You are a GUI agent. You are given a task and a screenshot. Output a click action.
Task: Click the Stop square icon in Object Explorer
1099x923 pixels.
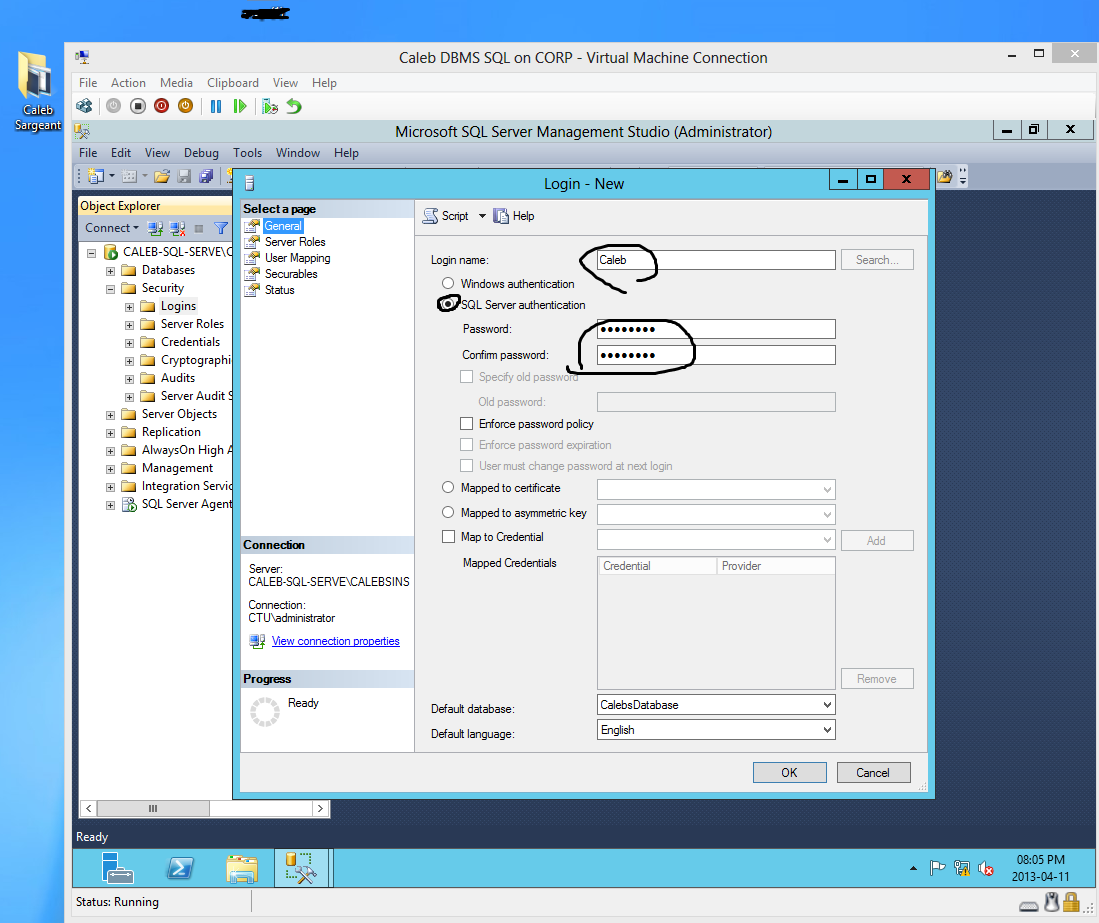pyautogui.click(x=199, y=228)
